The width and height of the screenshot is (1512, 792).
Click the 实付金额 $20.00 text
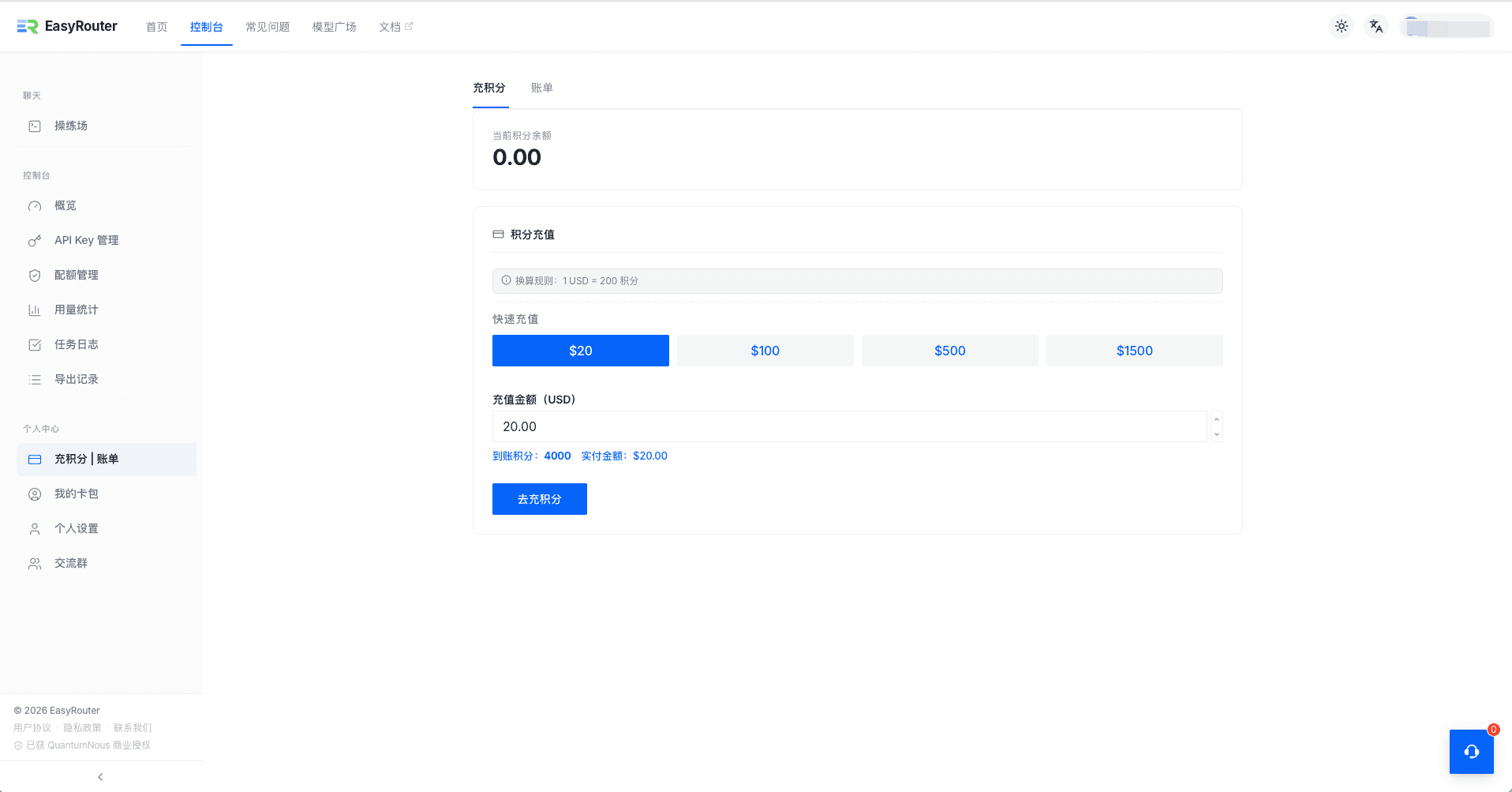click(624, 456)
